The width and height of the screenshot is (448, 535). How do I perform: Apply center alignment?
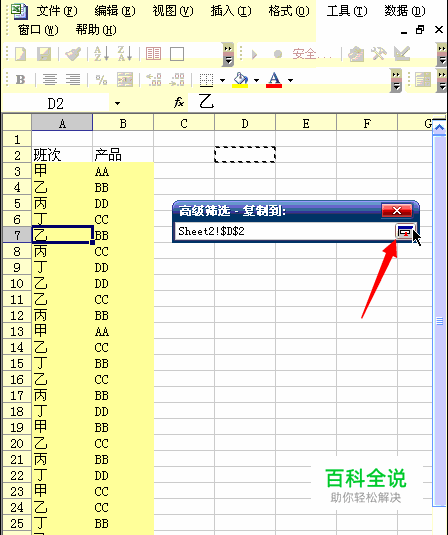pyautogui.click(x=50, y=79)
